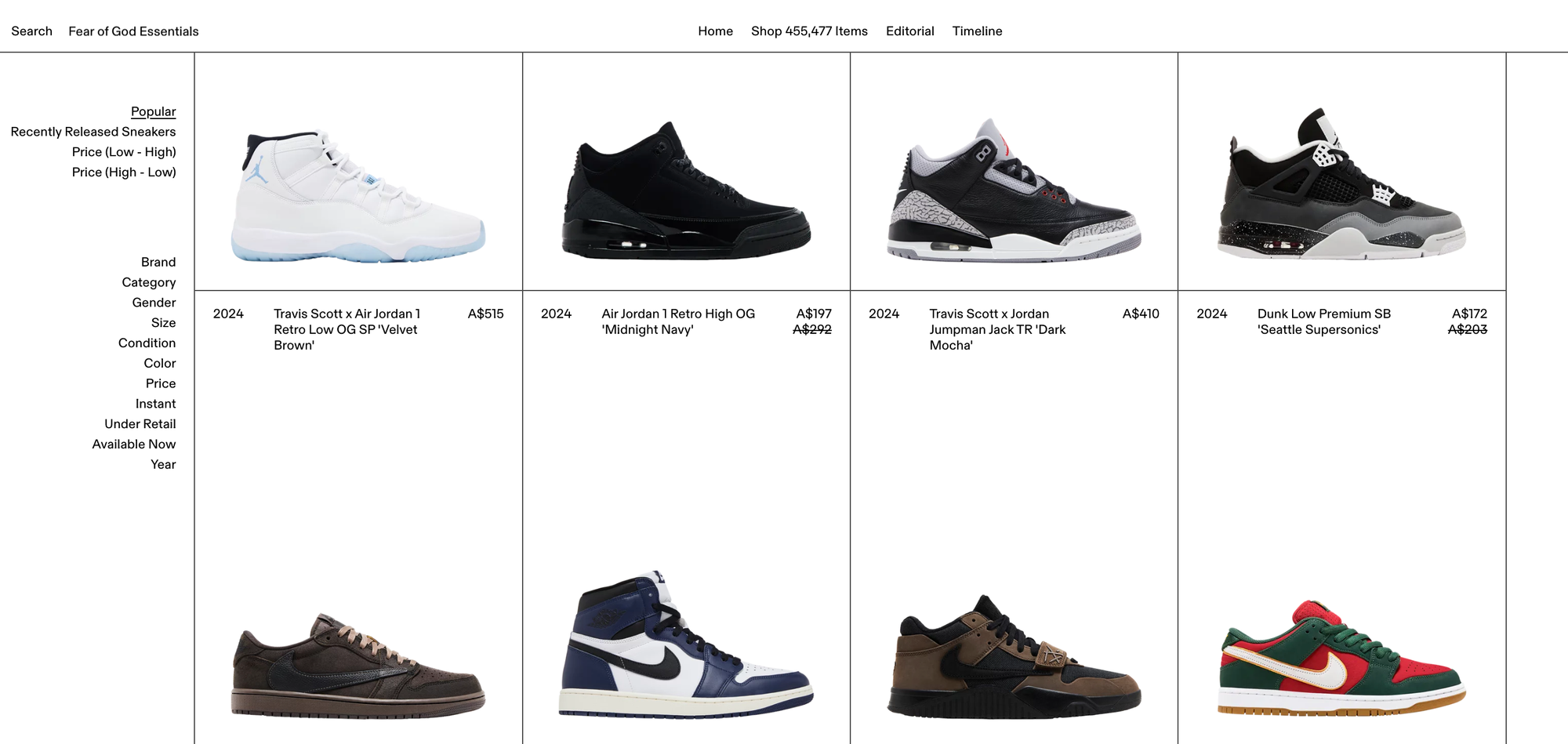View the Dark Mocha Jumpman Jack TR shoe
The width and height of the screenshot is (1568, 744).
pos(1014,657)
